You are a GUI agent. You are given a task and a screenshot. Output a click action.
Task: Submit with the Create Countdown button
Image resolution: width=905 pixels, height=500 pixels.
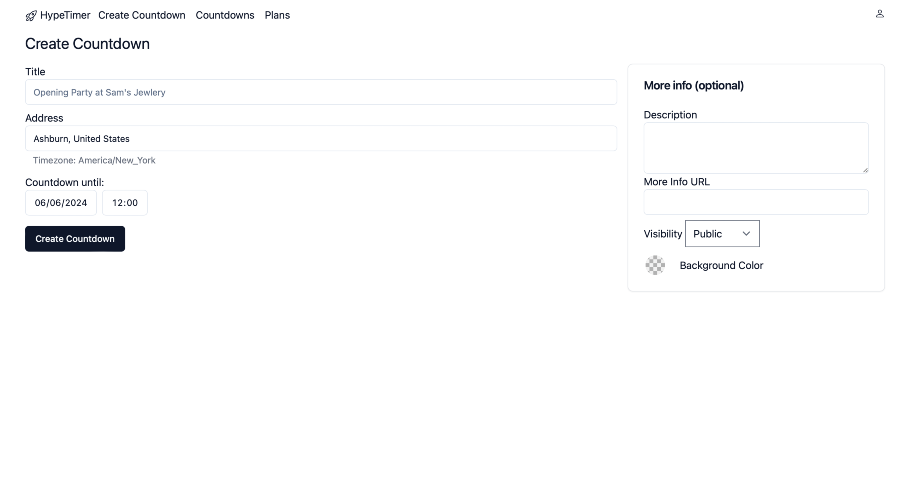tap(75, 239)
